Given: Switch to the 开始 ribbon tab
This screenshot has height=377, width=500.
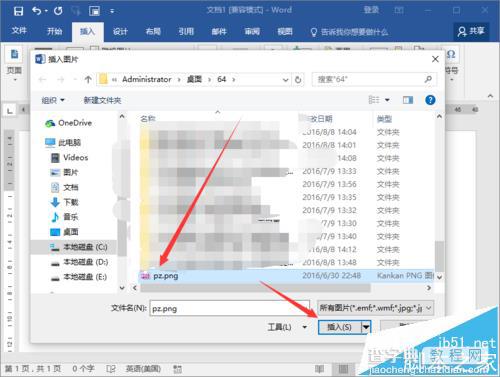Looking at the screenshot, I should [x=54, y=32].
